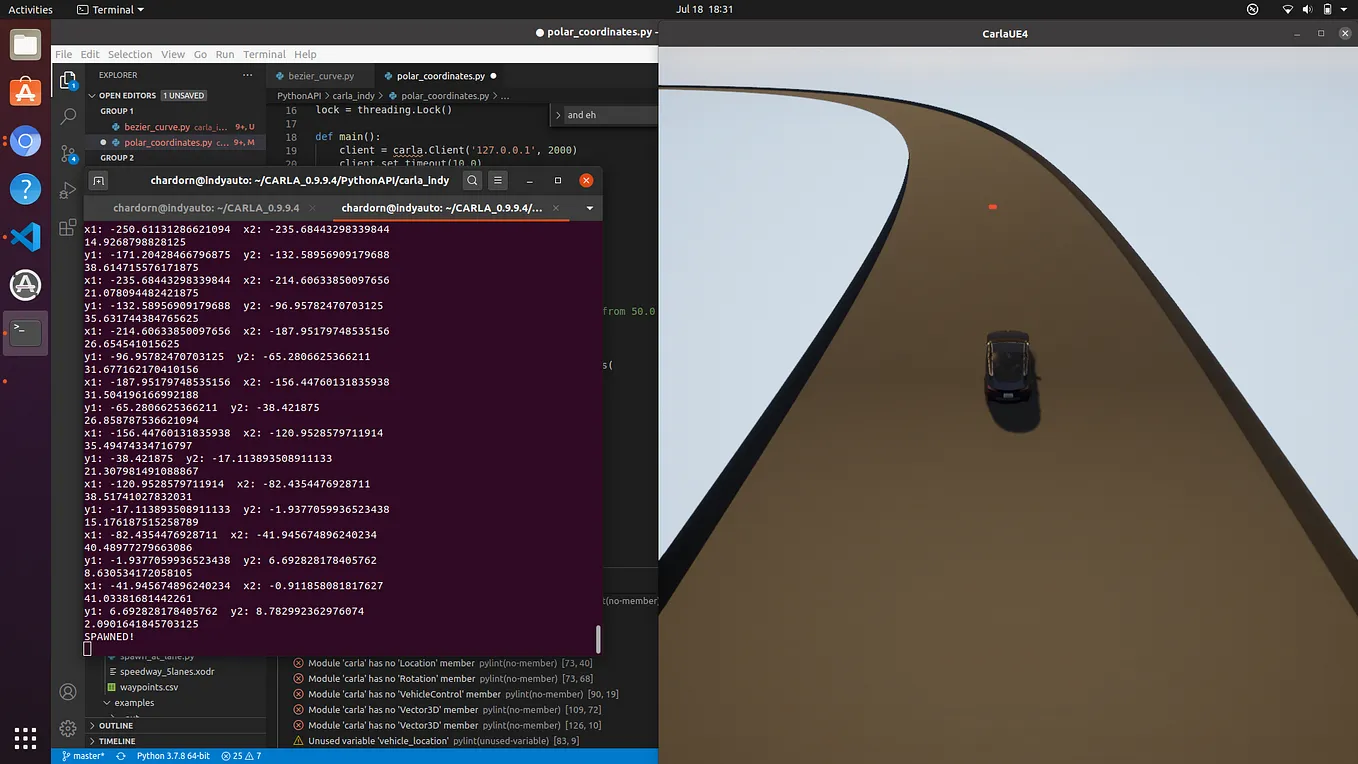The width and height of the screenshot is (1358, 764).
Task: Click unsaved dot beside polar_coordinates.py in Open Editors
Action: click(x=103, y=143)
